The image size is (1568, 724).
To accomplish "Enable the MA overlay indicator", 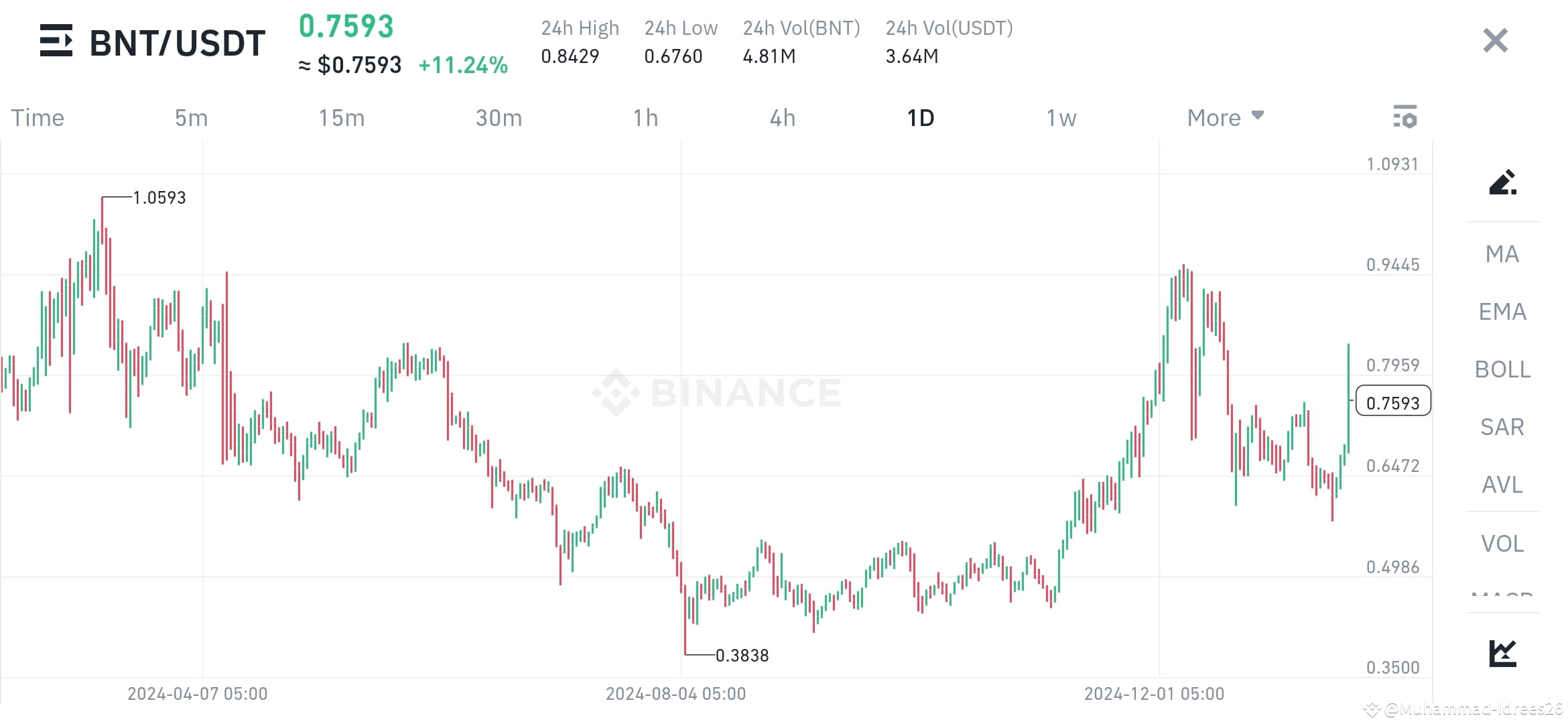I will tap(1502, 254).
